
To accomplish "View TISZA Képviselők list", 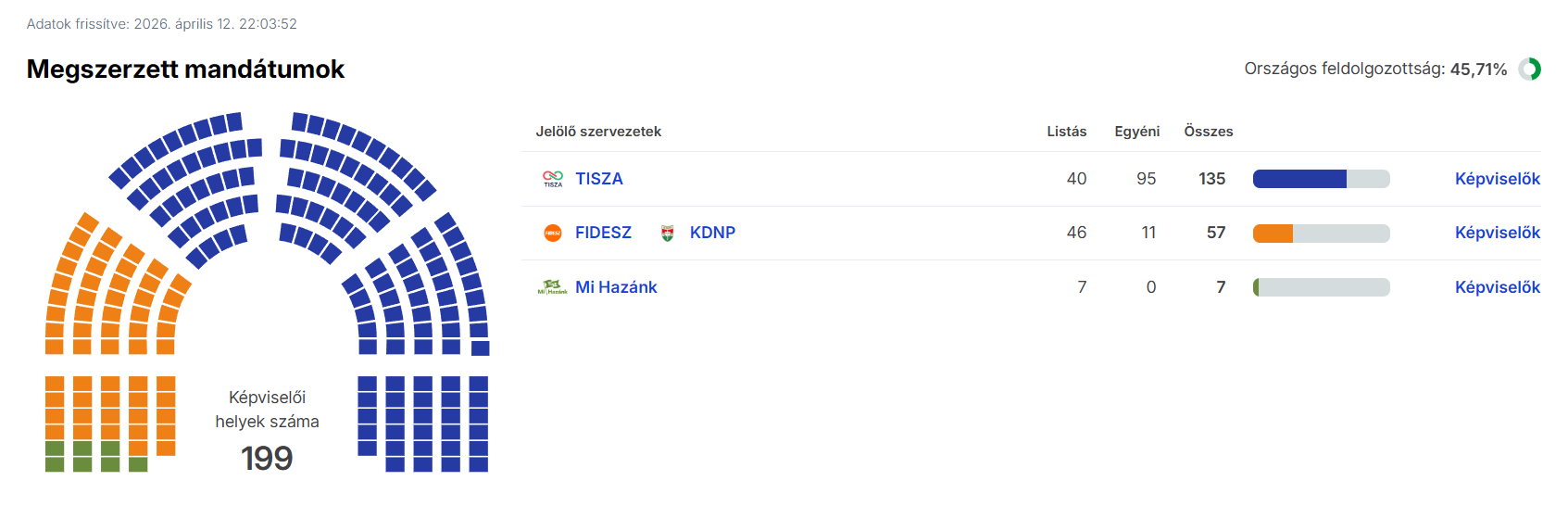I will click(x=1497, y=179).
